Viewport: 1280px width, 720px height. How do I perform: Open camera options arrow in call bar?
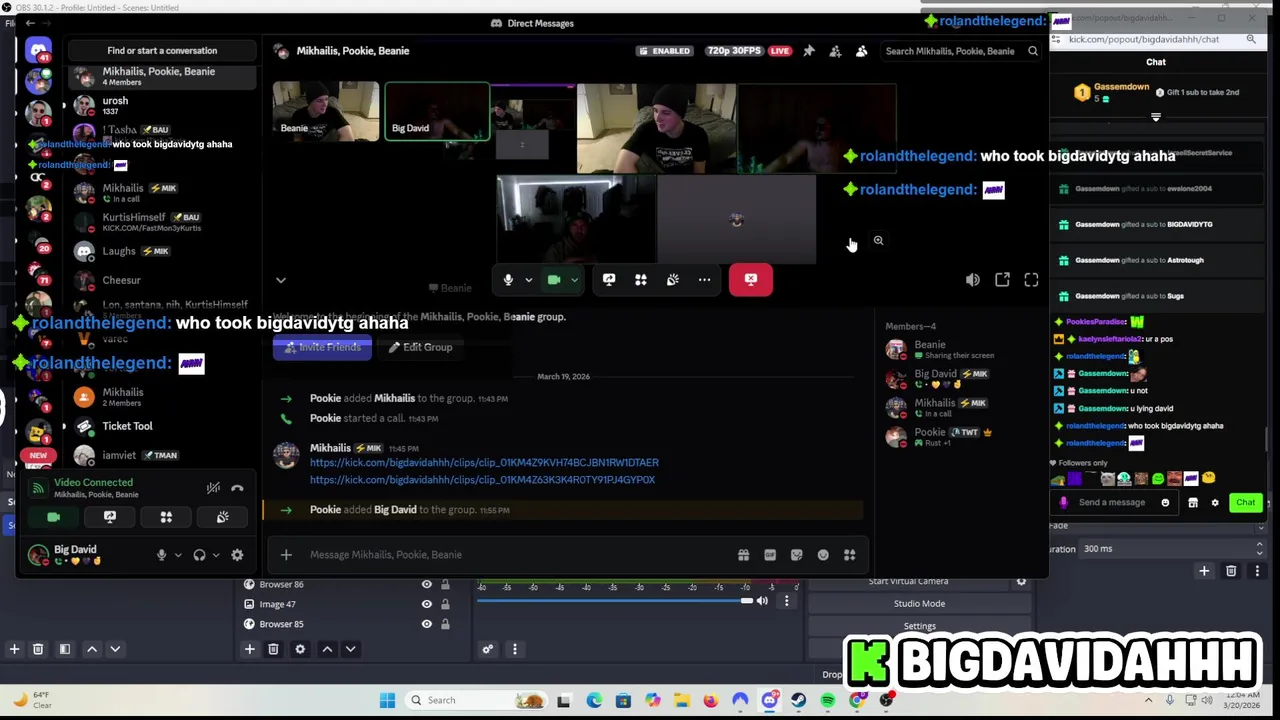[x=574, y=280]
